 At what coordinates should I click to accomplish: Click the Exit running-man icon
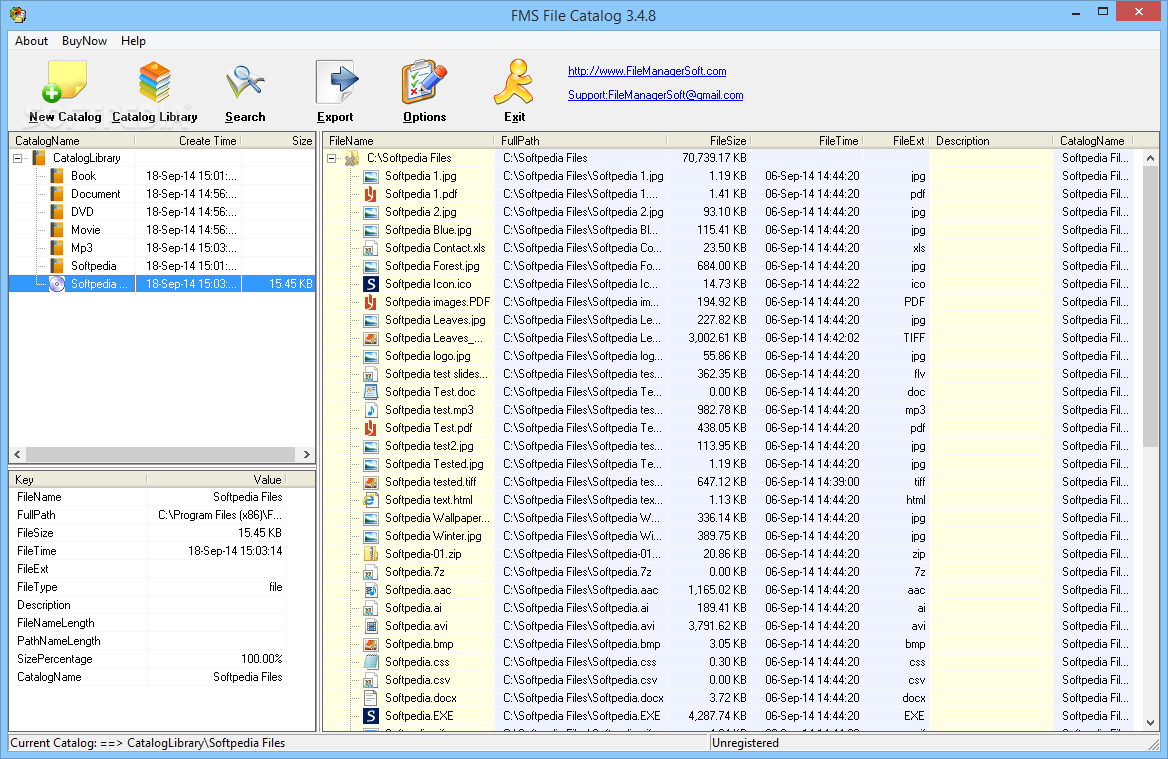[513, 82]
